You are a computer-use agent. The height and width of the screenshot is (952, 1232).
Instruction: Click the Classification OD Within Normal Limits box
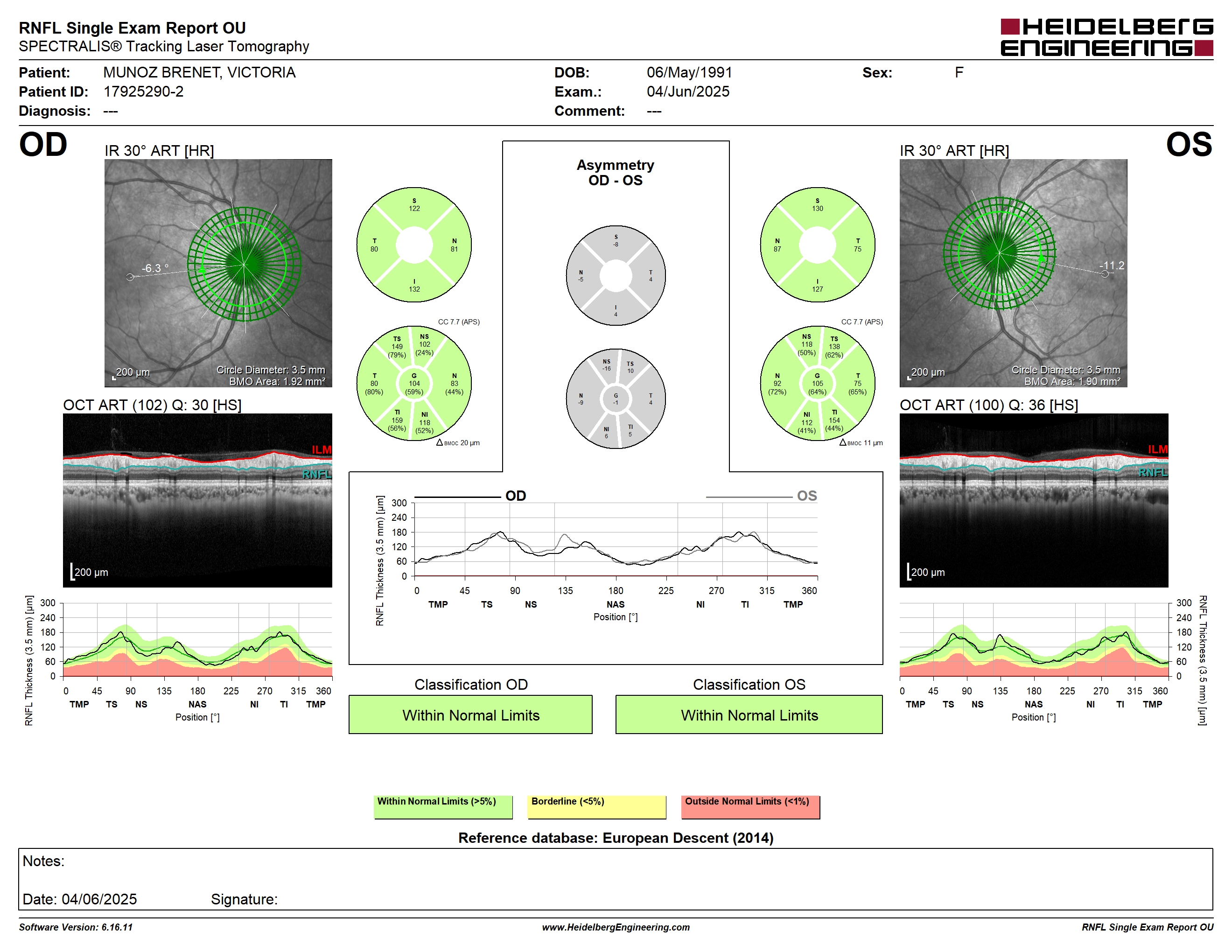point(470,714)
